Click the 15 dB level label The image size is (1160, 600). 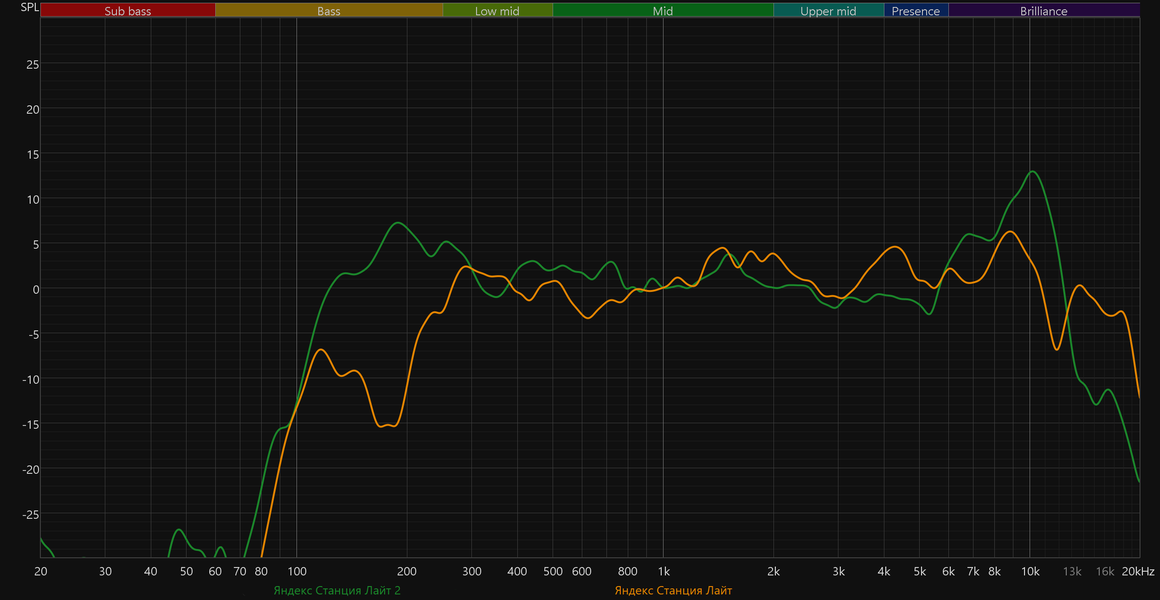point(33,154)
